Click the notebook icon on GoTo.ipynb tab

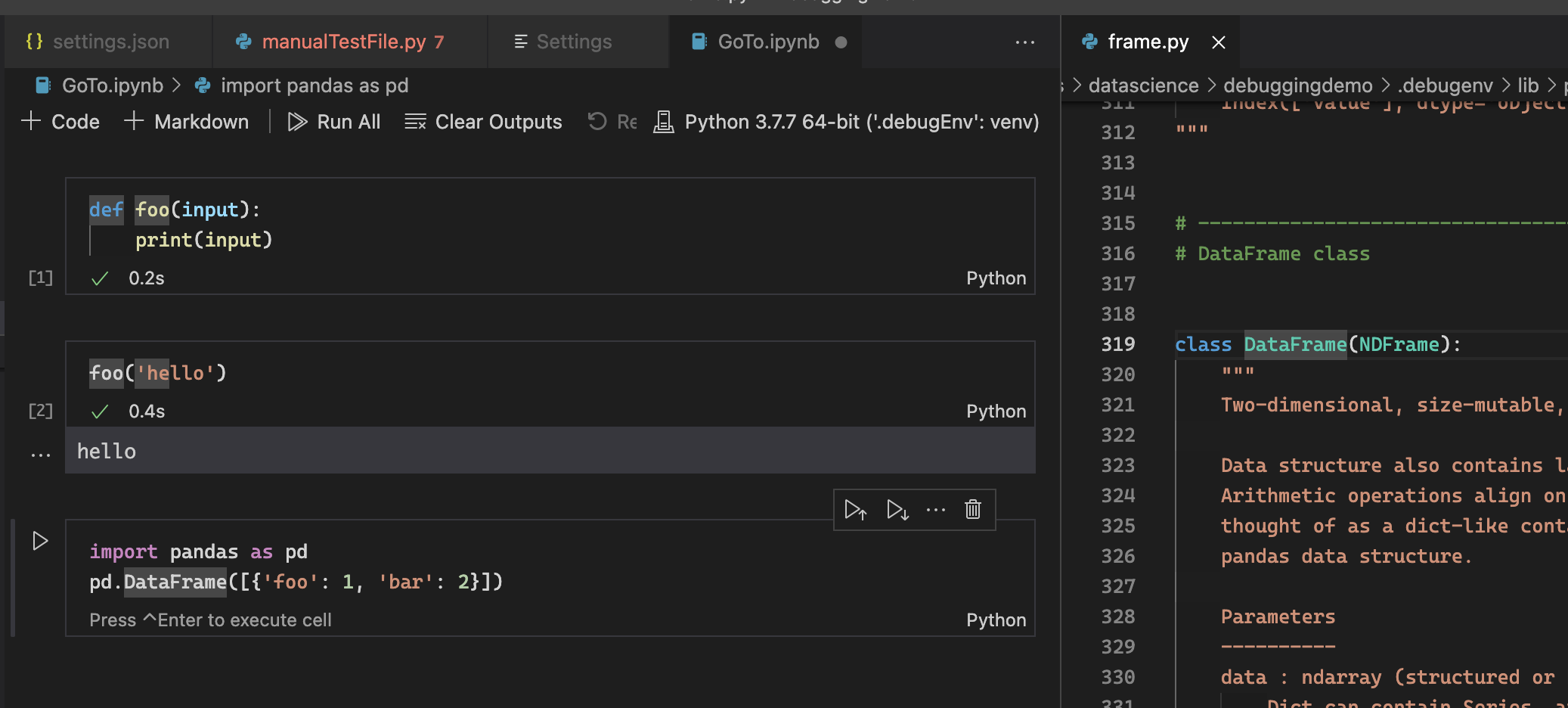pos(699,42)
